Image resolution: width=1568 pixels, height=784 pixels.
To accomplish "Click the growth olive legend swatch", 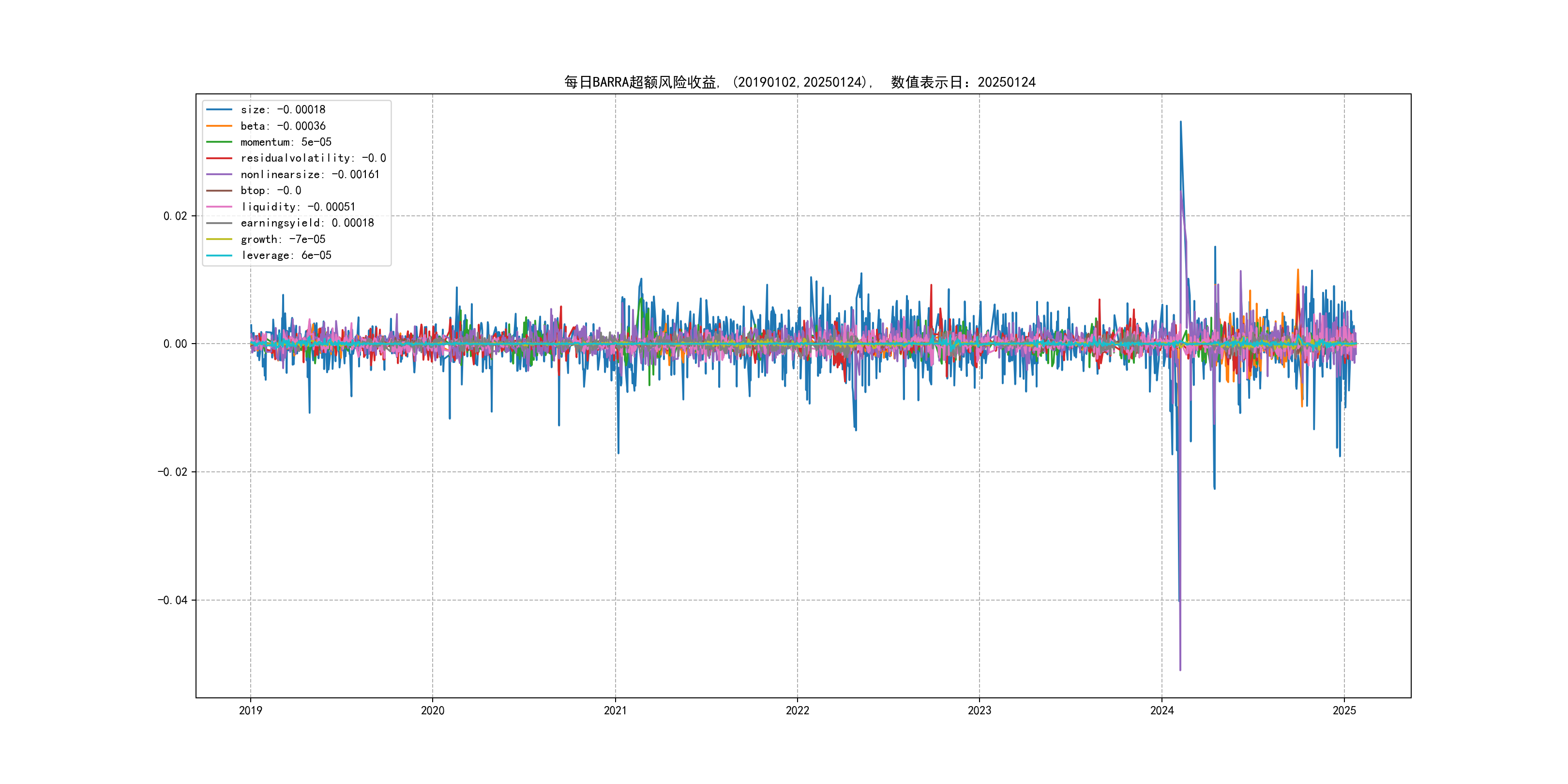I will [219, 239].
